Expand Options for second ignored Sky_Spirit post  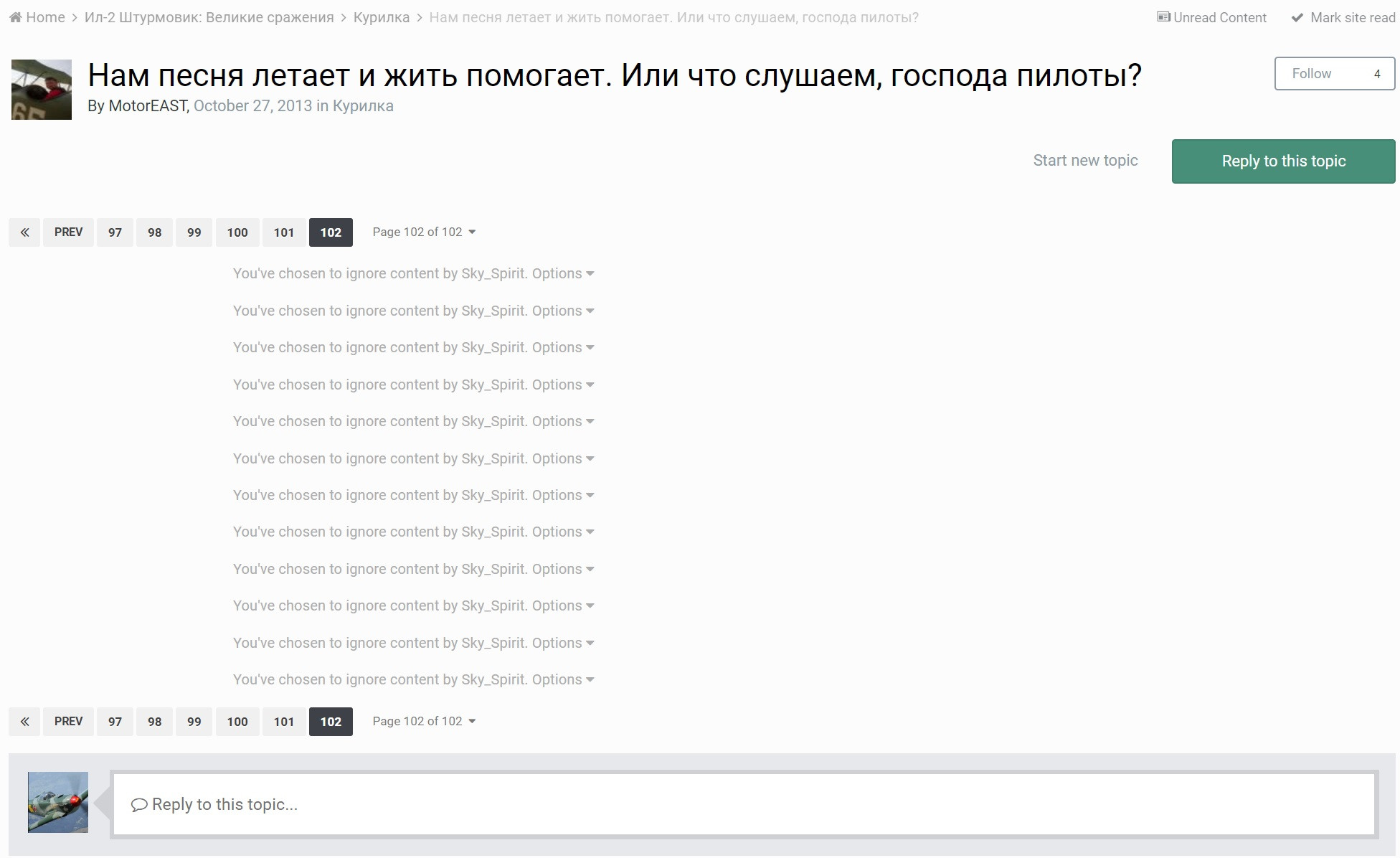coord(563,311)
